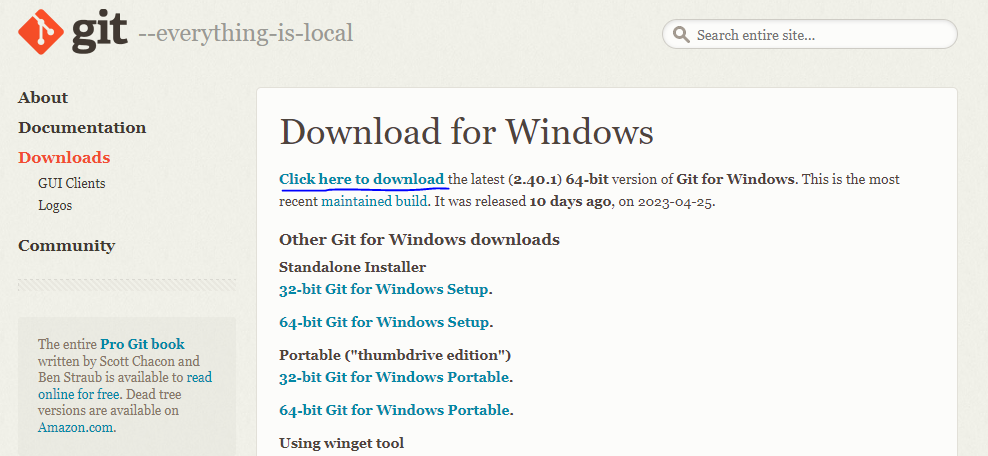Open the Logos subpage
The height and width of the screenshot is (456, 988).
pos(55,205)
